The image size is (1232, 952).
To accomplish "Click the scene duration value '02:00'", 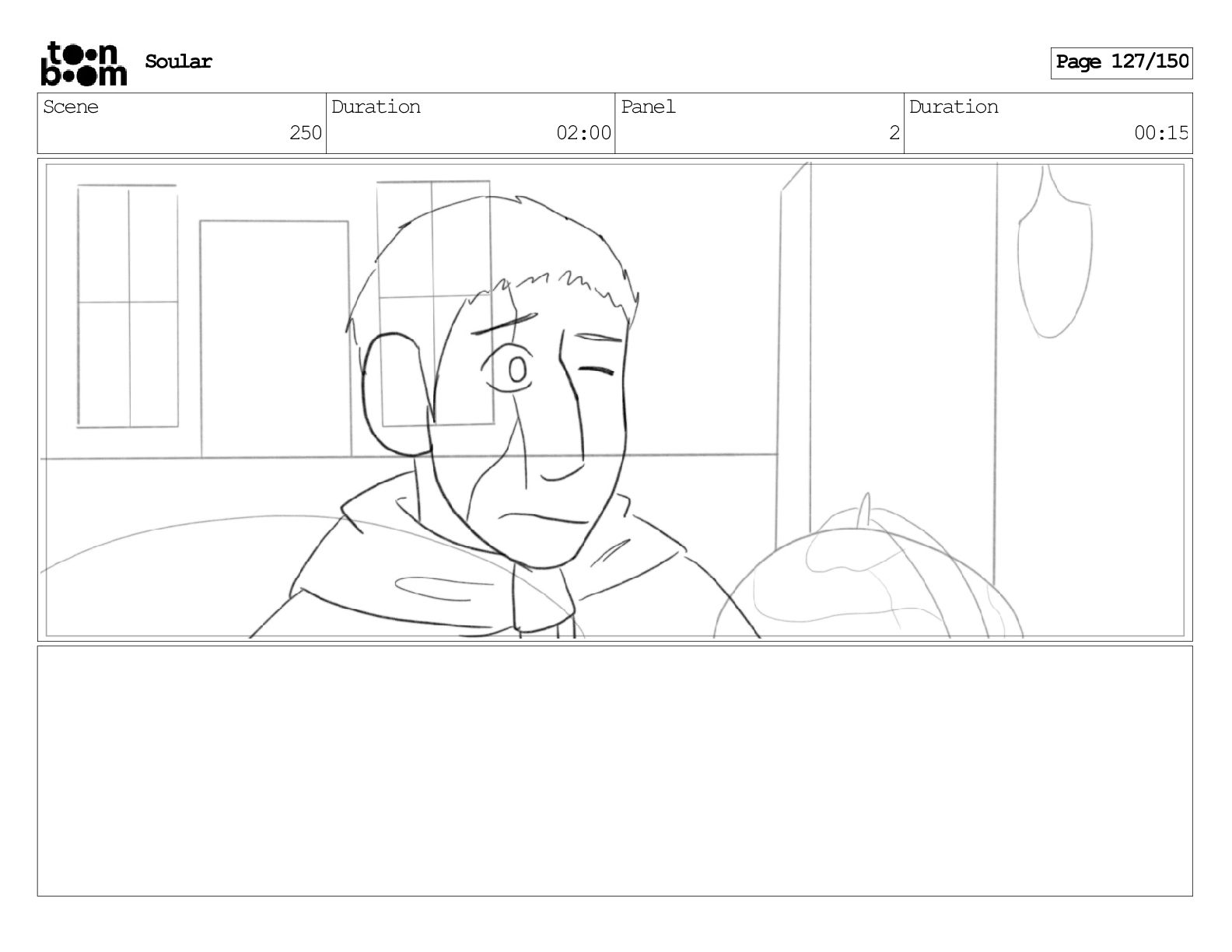I will [584, 133].
